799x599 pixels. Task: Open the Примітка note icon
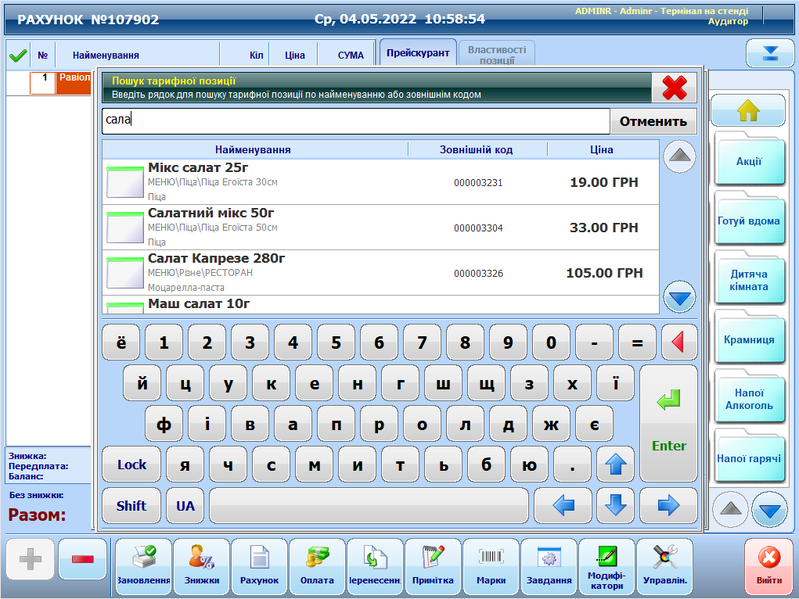433,566
